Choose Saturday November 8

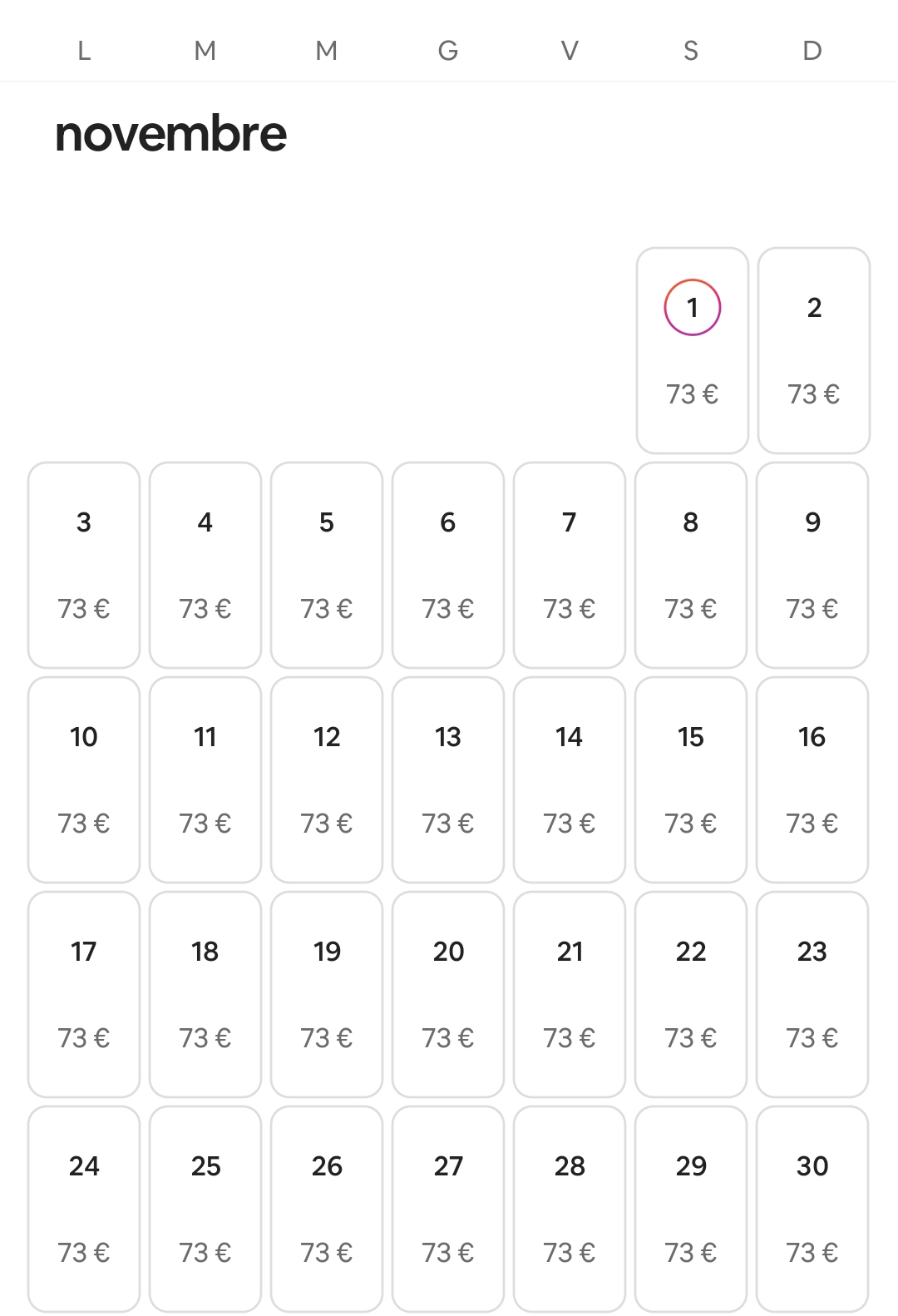tap(691, 565)
